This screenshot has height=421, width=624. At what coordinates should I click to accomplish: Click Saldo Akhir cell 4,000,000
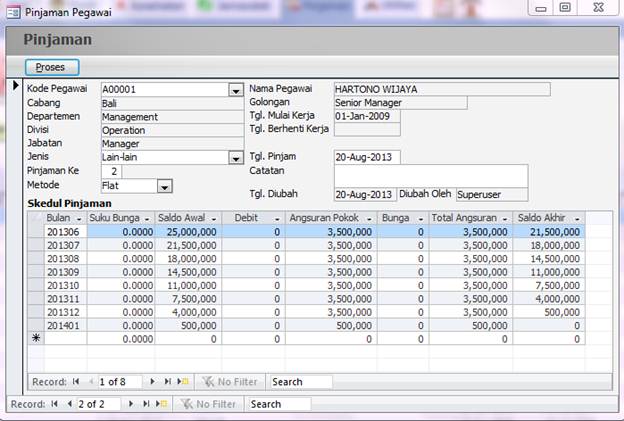(549, 299)
